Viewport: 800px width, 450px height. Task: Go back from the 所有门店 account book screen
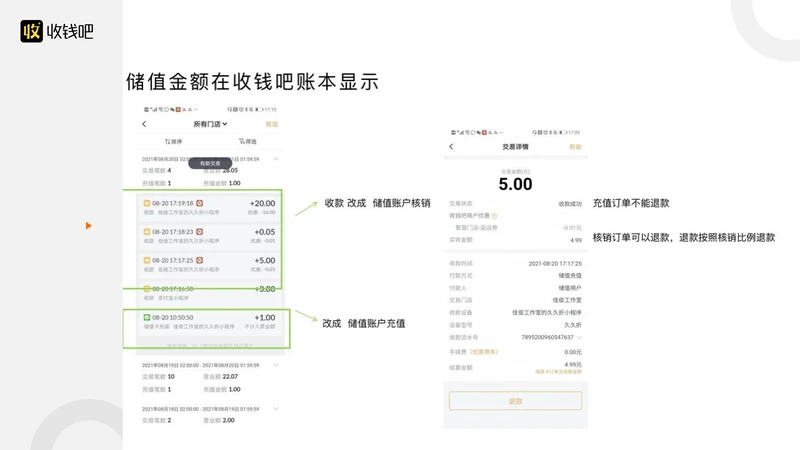tap(144, 124)
